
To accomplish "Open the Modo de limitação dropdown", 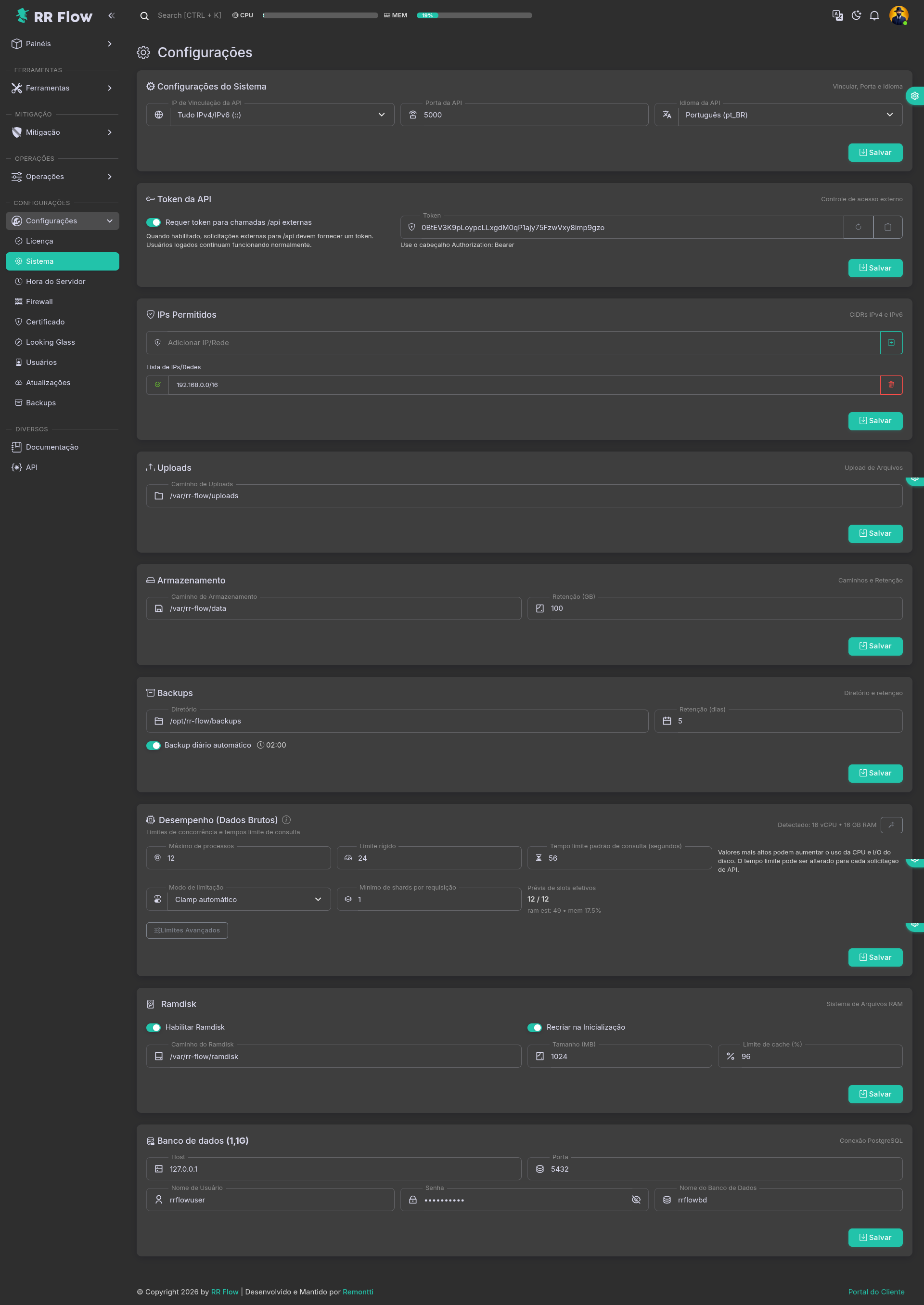I will pyautogui.click(x=249, y=899).
